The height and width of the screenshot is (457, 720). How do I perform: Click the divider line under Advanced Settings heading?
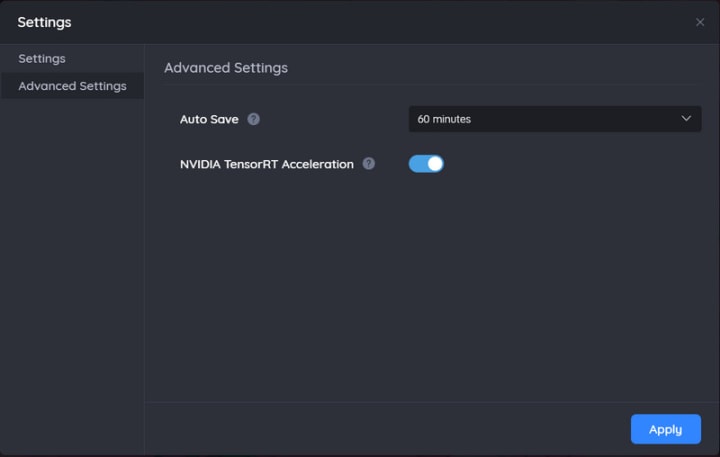pyautogui.click(x=432, y=84)
